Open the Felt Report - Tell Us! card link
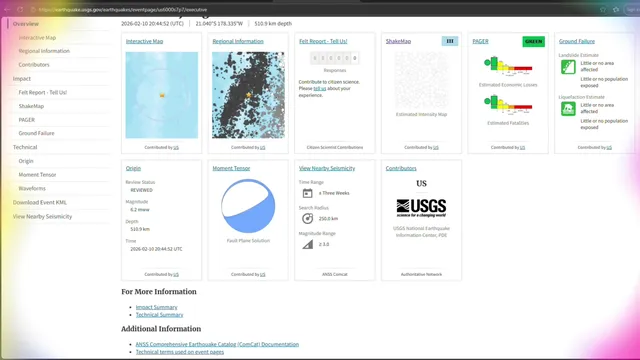640x360 pixels. click(323, 41)
